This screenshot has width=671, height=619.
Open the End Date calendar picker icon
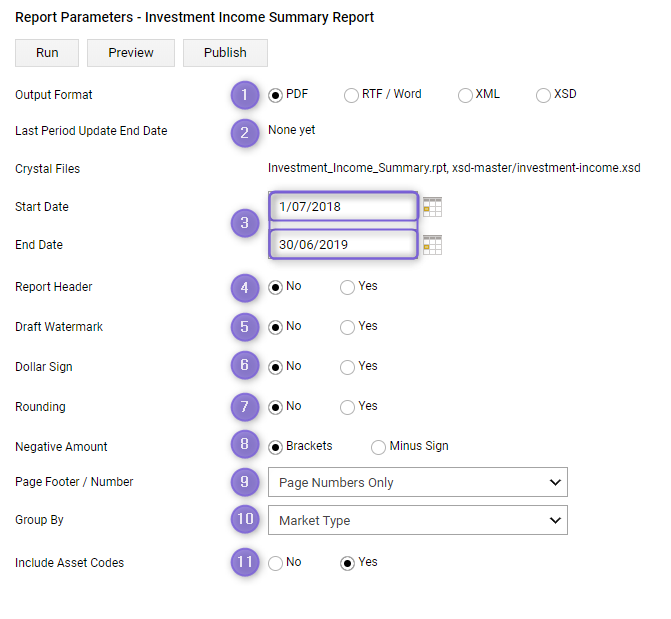point(432,245)
